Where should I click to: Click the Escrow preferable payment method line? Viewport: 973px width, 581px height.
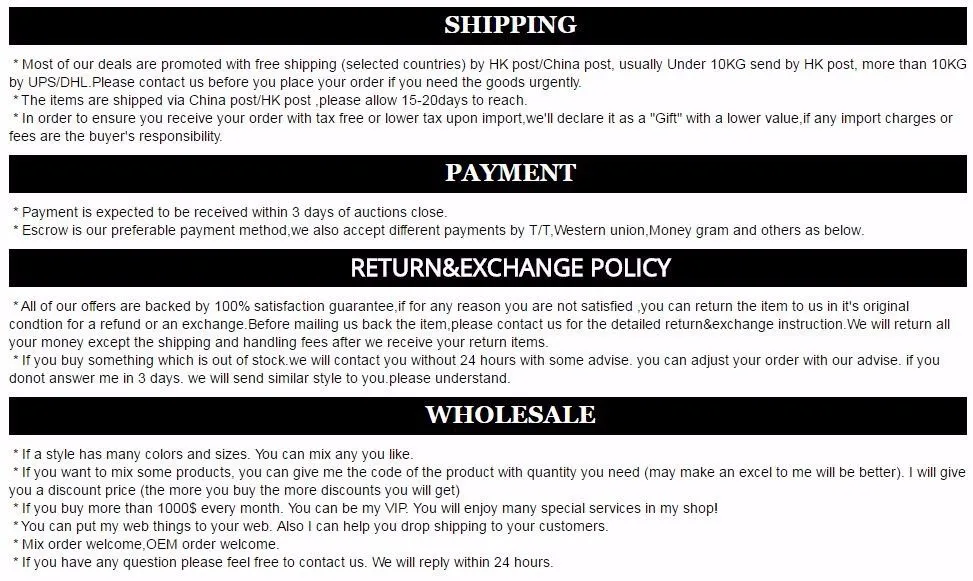click(x=438, y=230)
